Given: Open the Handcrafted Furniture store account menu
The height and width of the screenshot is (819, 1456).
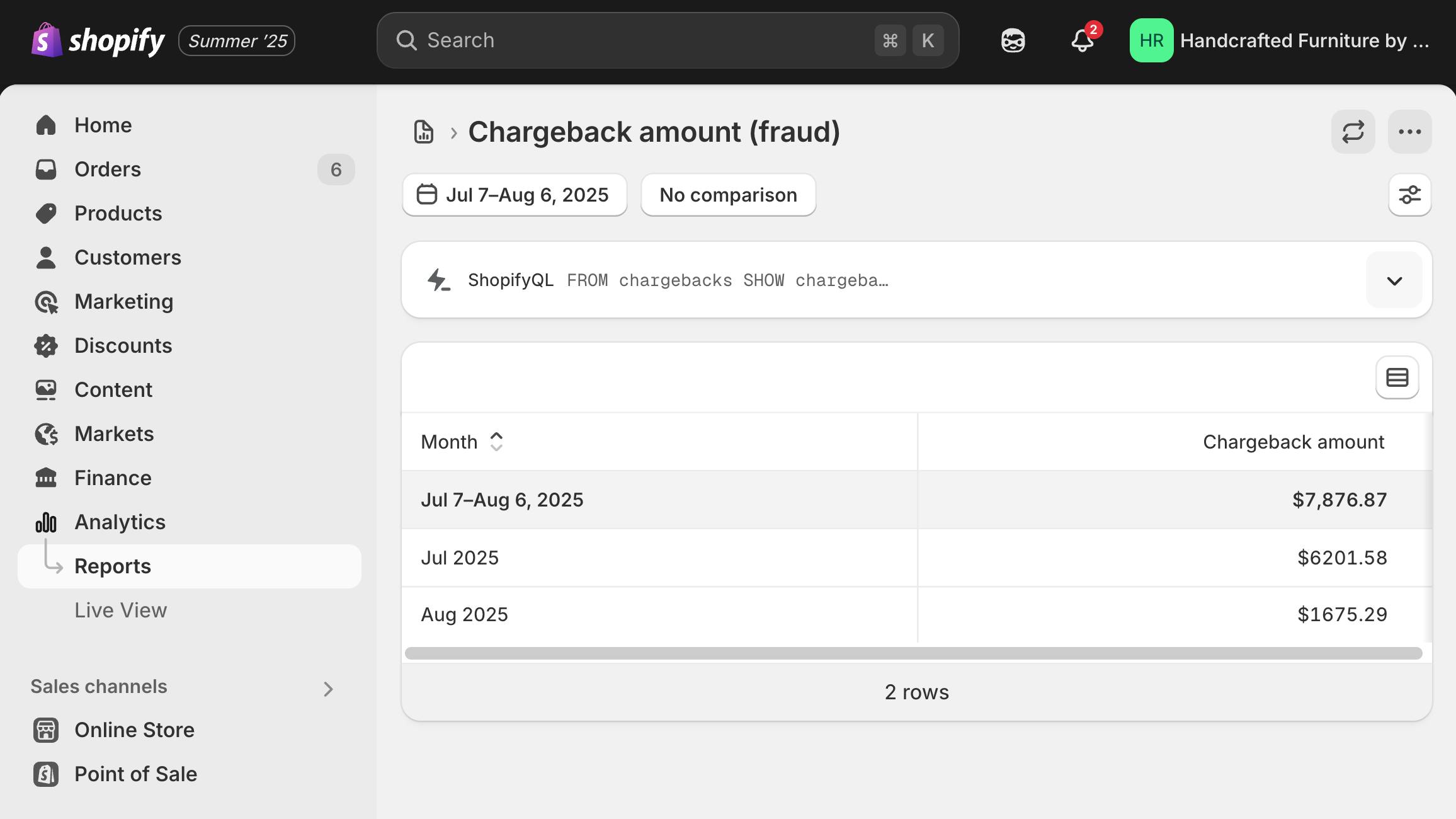Looking at the screenshot, I should coord(1280,41).
